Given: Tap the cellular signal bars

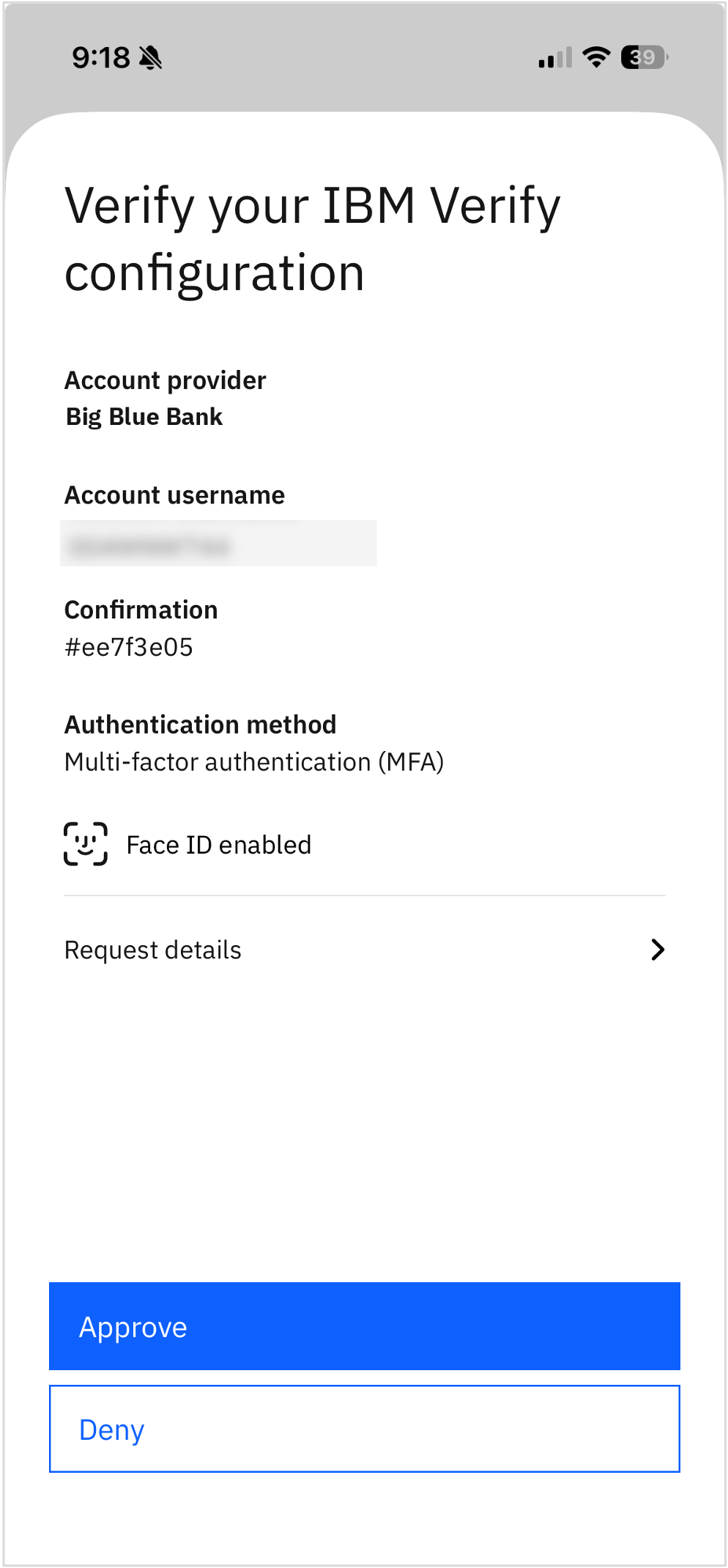Looking at the screenshot, I should point(555,58).
